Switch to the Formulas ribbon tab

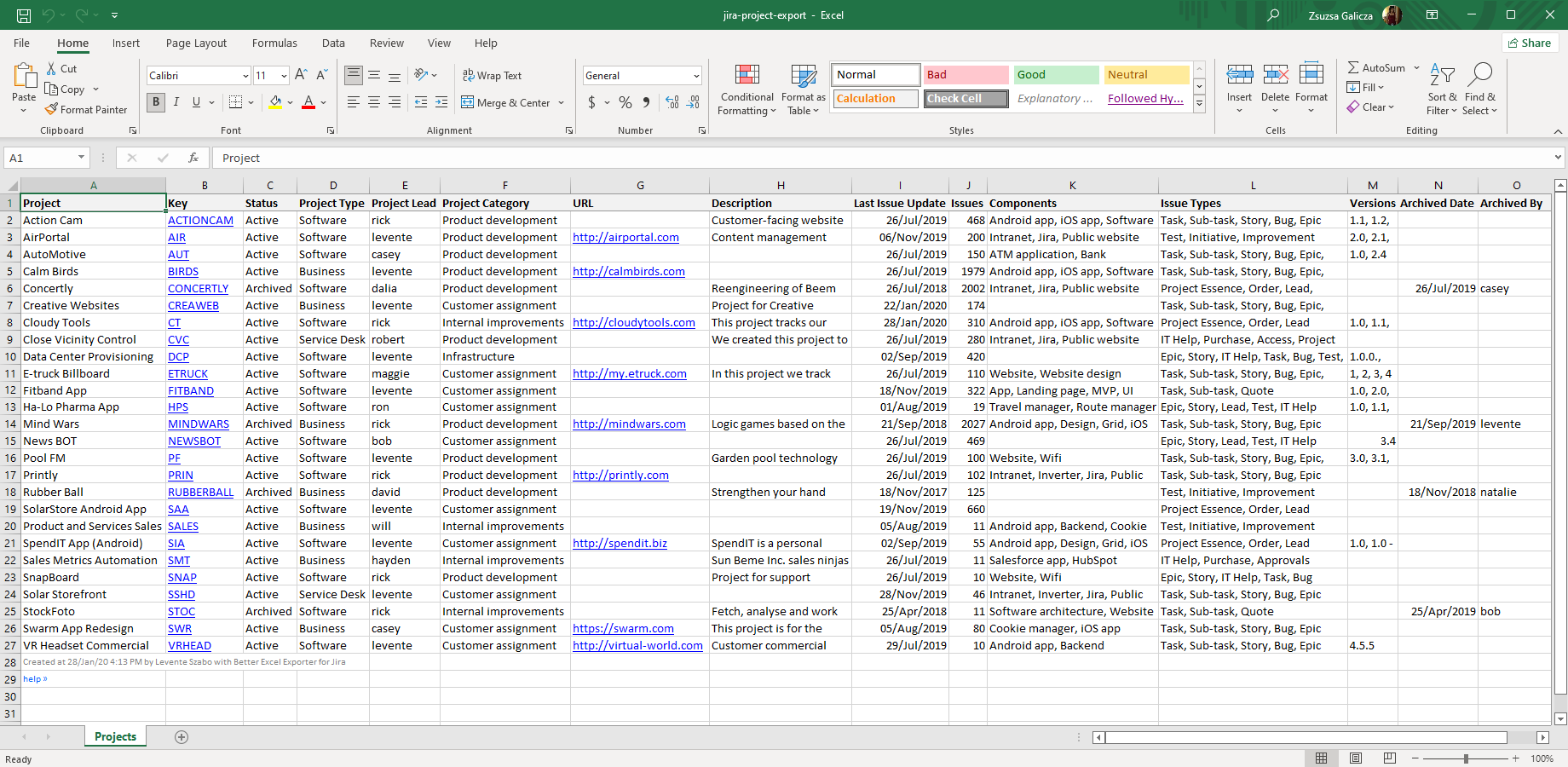(x=274, y=43)
